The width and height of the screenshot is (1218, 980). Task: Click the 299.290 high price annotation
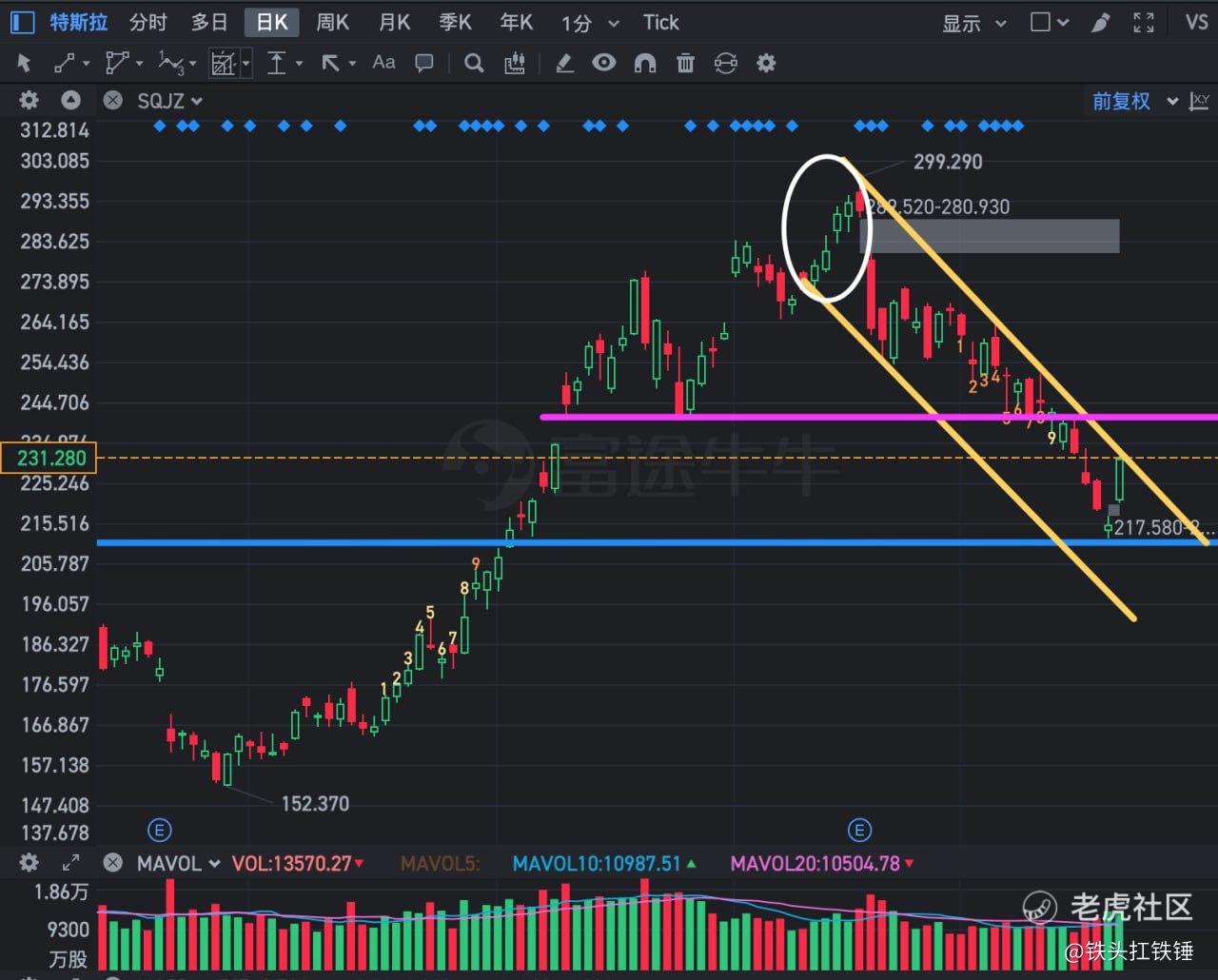coord(948,162)
